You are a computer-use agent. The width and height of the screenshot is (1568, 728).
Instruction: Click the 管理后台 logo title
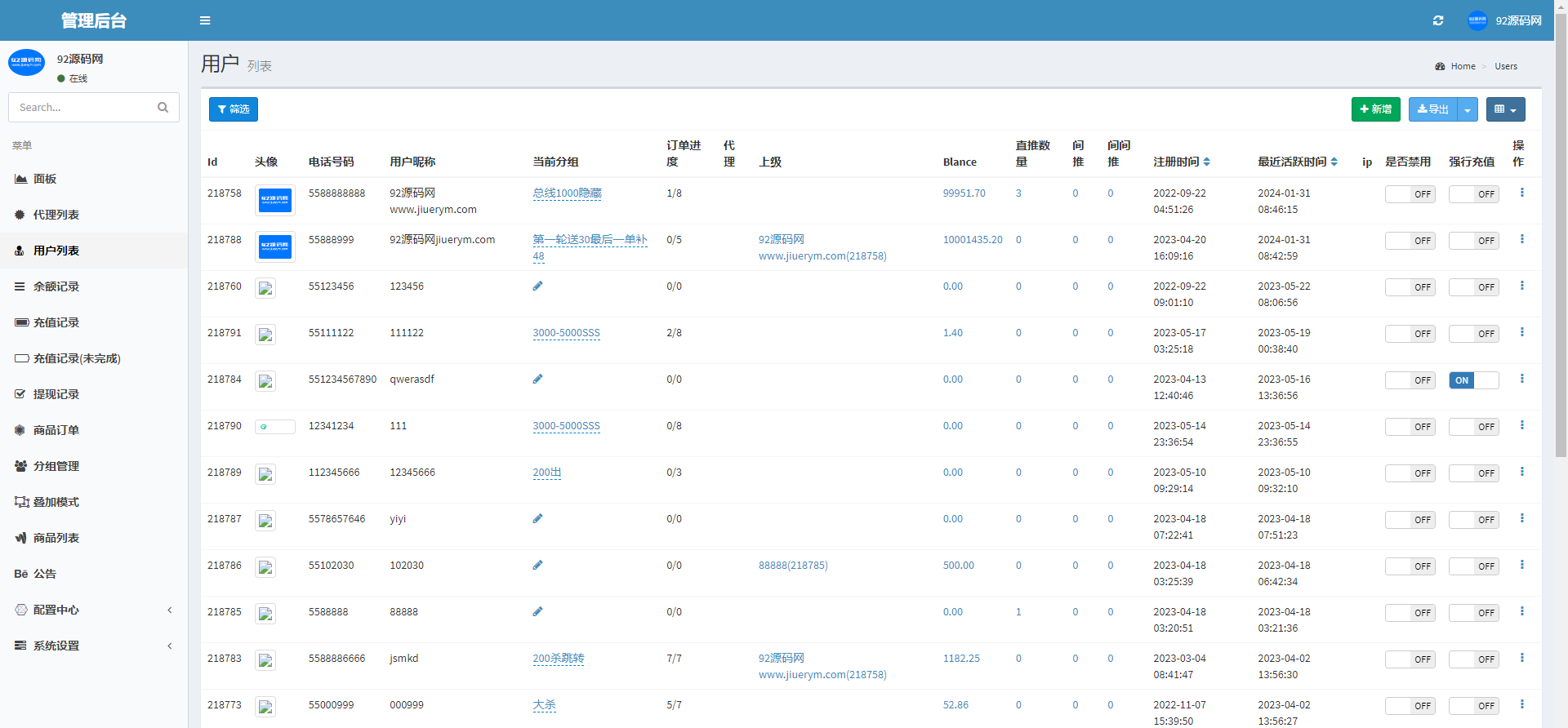94,20
